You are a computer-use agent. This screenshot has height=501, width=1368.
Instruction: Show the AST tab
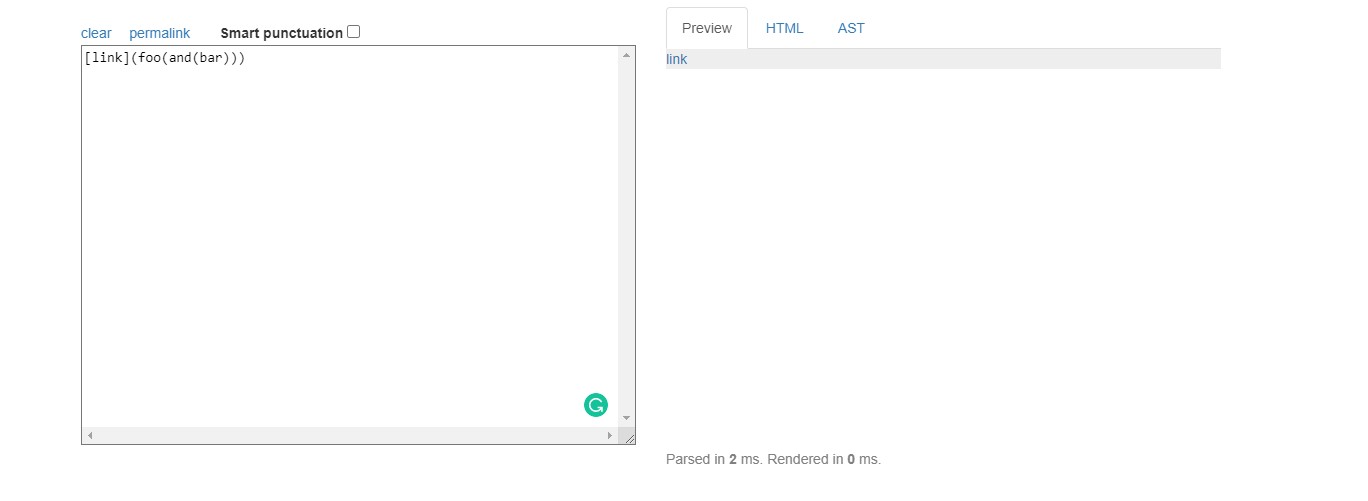tap(851, 28)
